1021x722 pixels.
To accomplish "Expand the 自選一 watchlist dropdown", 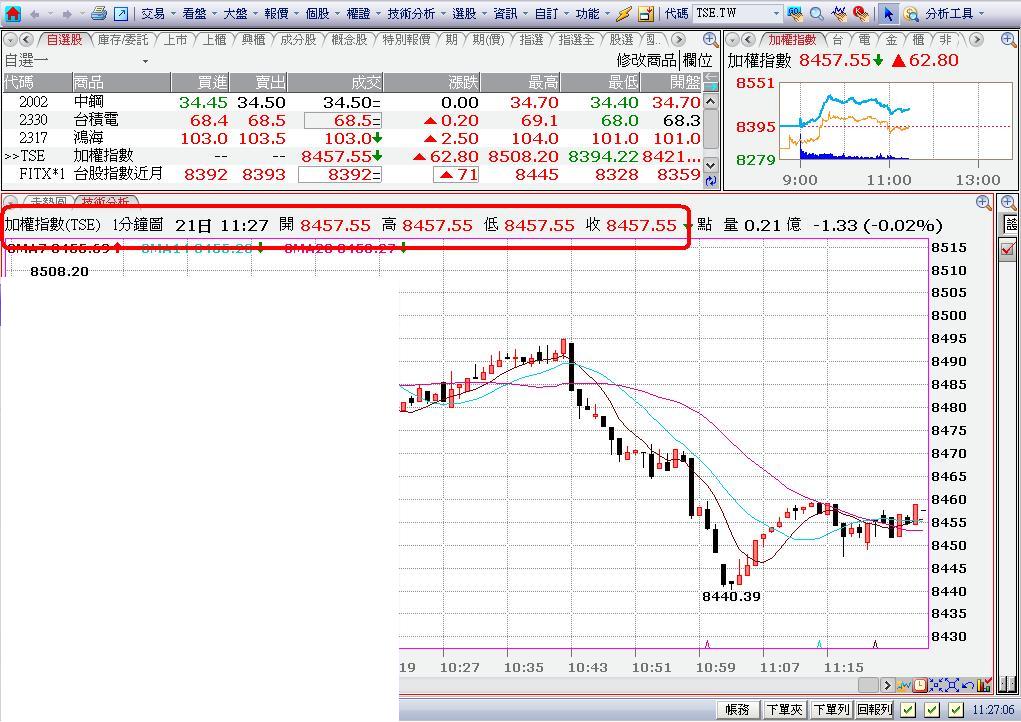I will click(145, 61).
